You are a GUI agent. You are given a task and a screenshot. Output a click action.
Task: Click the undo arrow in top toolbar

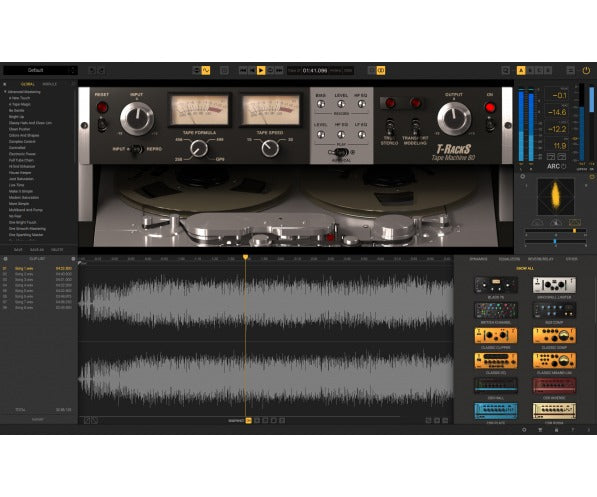(91, 70)
